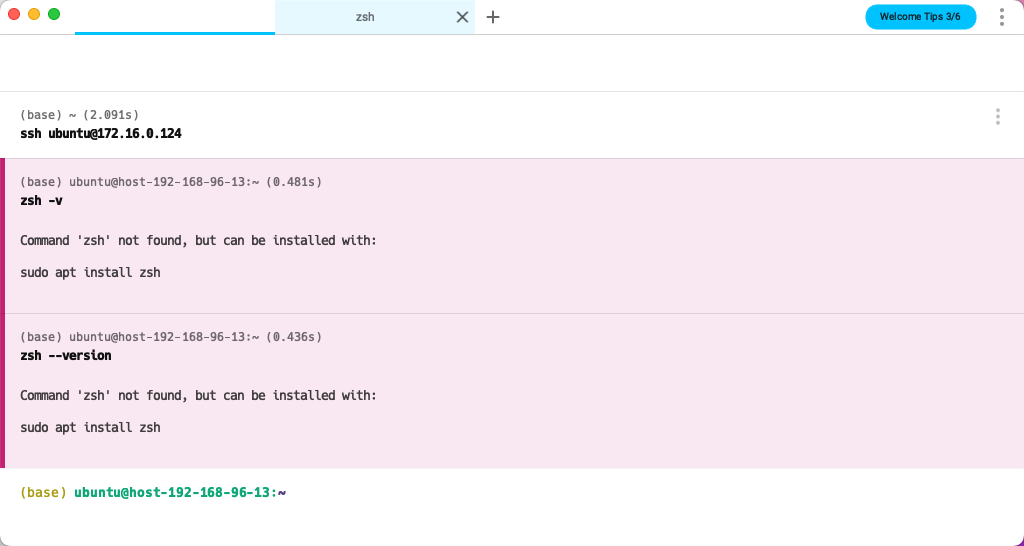Close the window with red button
Image resolution: width=1024 pixels, height=546 pixels.
pyautogui.click(x=14, y=14)
